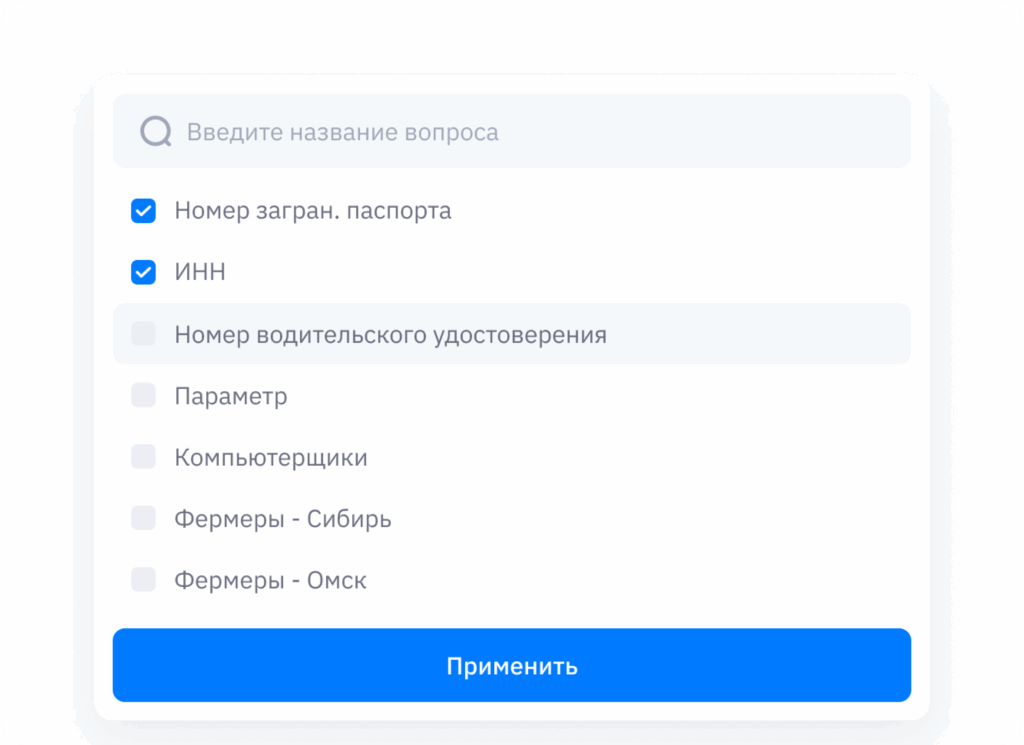This screenshot has width=1024, height=745.
Task: Select the 'Фермеры - Омск' option text
Action: (x=270, y=580)
